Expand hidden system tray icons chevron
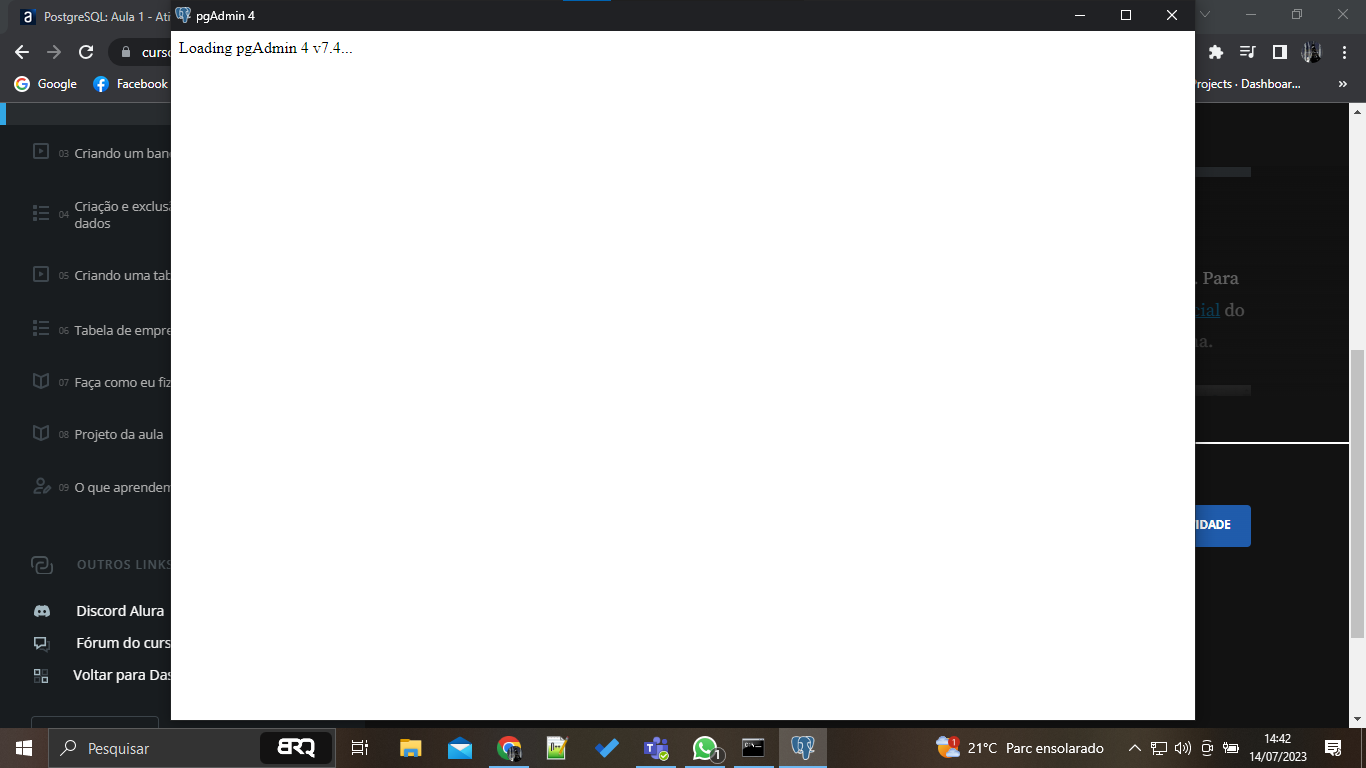Image resolution: width=1366 pixels, height=768 pixels. point(1134,748)
